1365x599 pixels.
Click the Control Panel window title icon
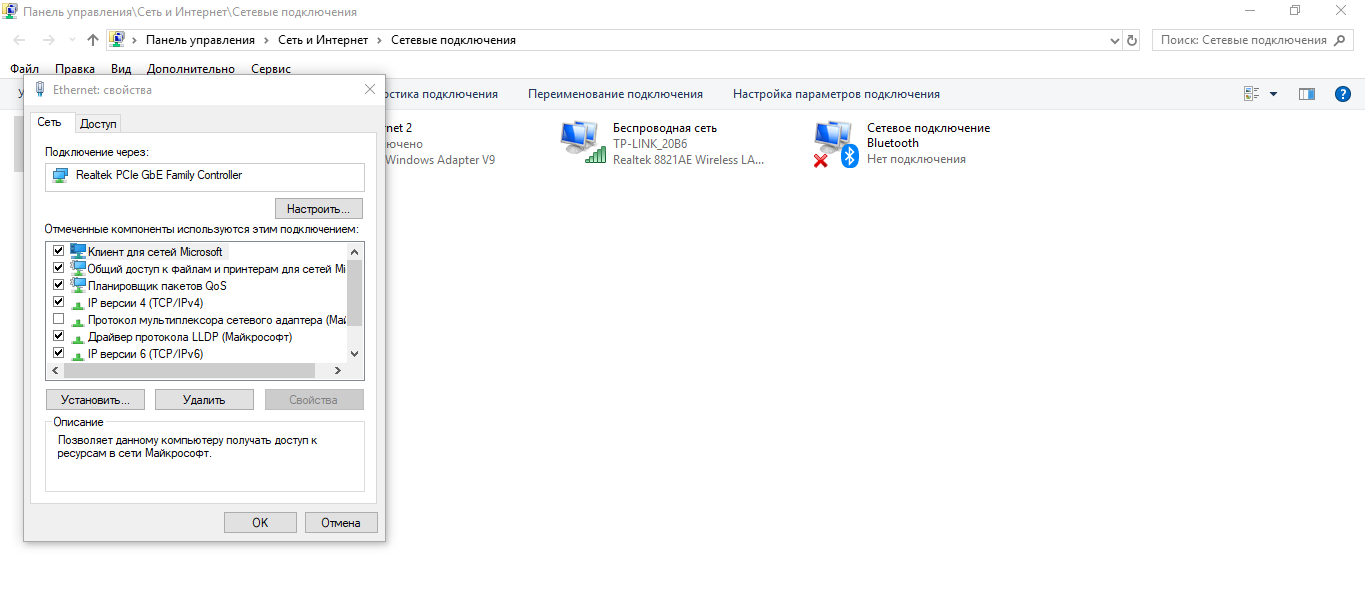click(x=10, y=11)
